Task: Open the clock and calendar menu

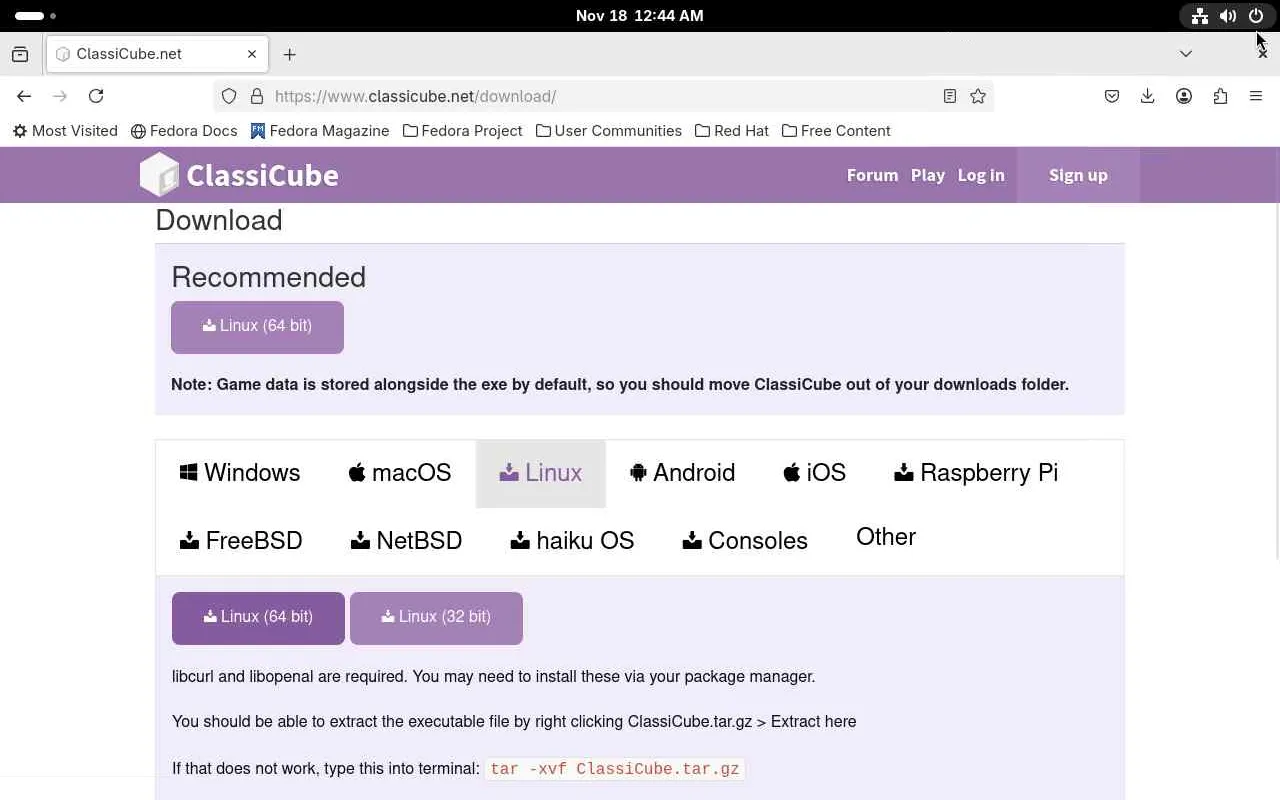Action: tap(640, 16)
